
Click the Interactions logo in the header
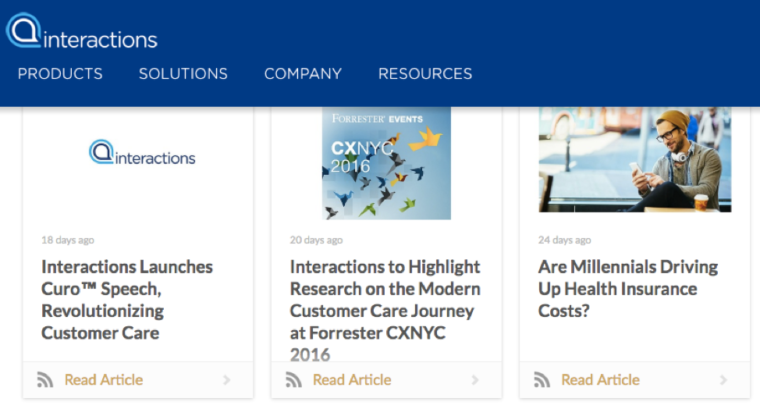click(x=81, y=31)
